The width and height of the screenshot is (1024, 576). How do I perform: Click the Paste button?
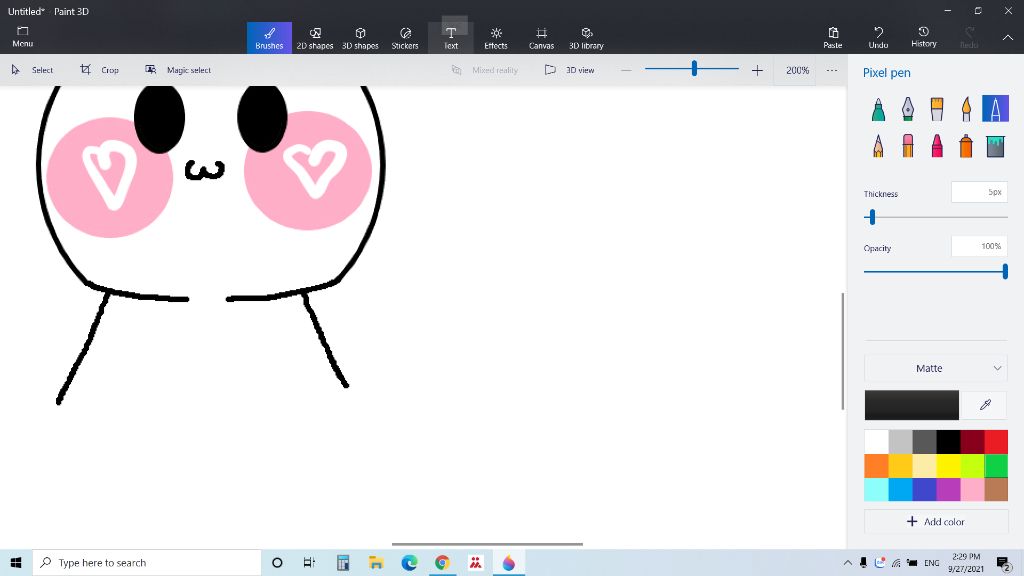click(833, 38)
